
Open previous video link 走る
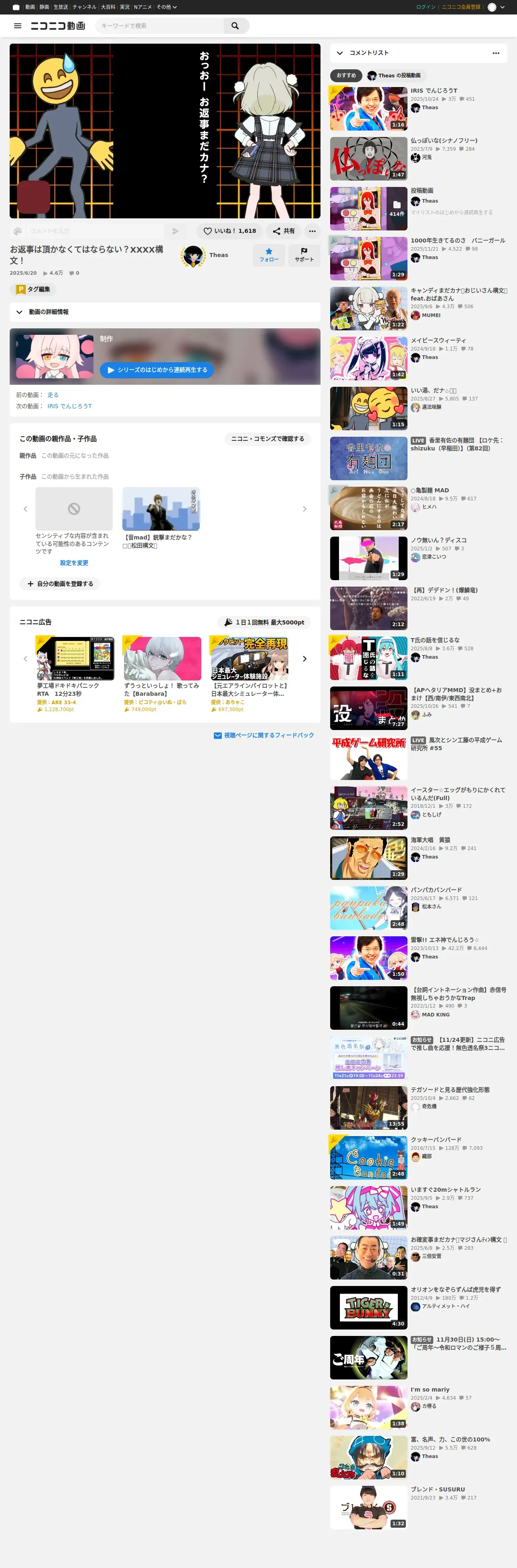[x=53, y=395]
